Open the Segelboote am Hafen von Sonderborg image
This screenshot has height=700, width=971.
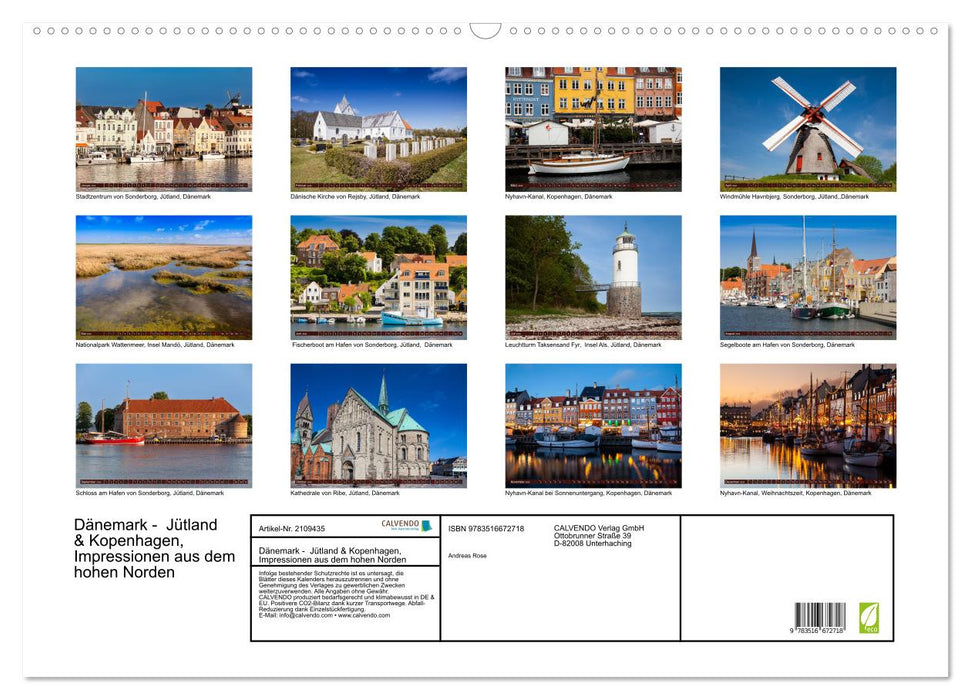807,275
